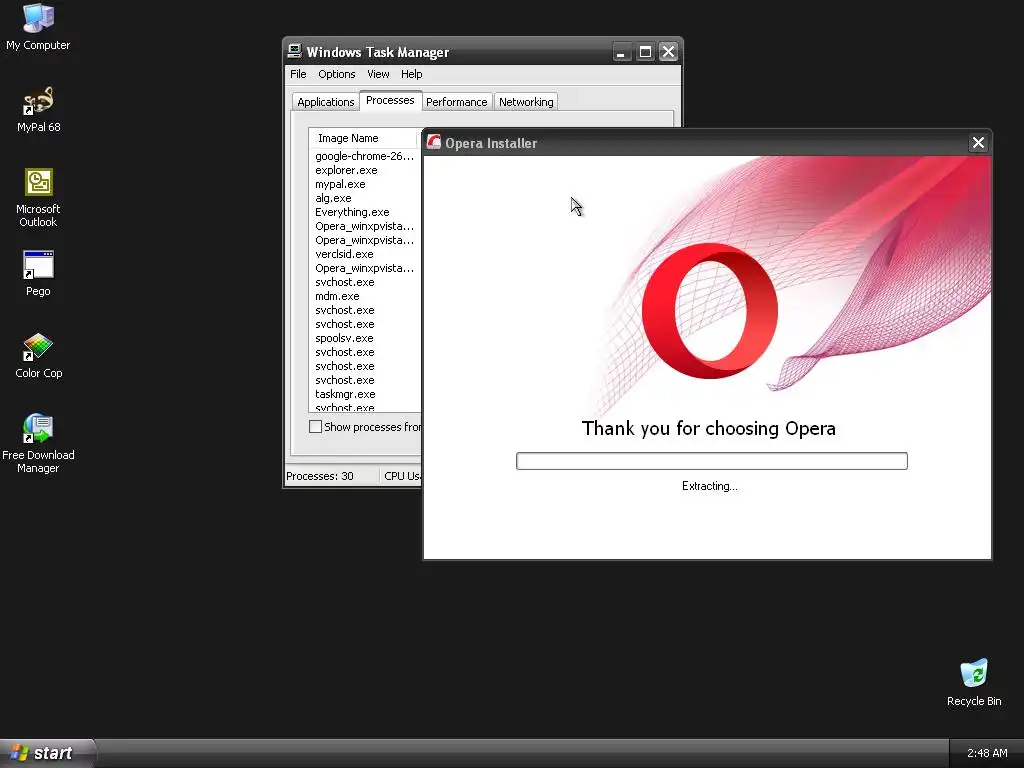Switch to the Processes tab
Screen dimensions: 1024x768
[390, 100]
